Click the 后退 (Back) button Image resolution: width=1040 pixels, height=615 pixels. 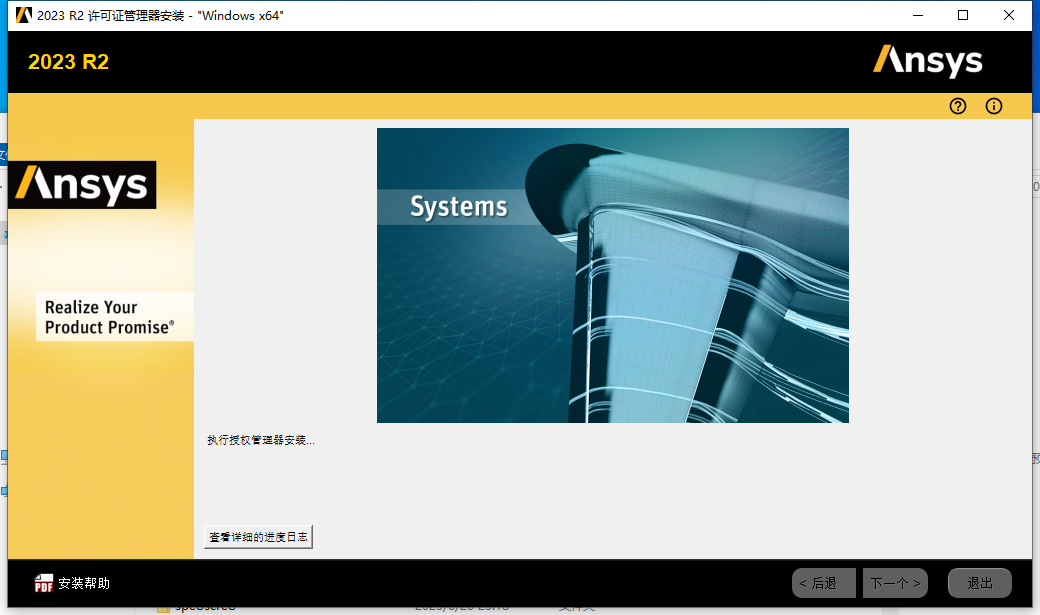(x=823, y=582)
